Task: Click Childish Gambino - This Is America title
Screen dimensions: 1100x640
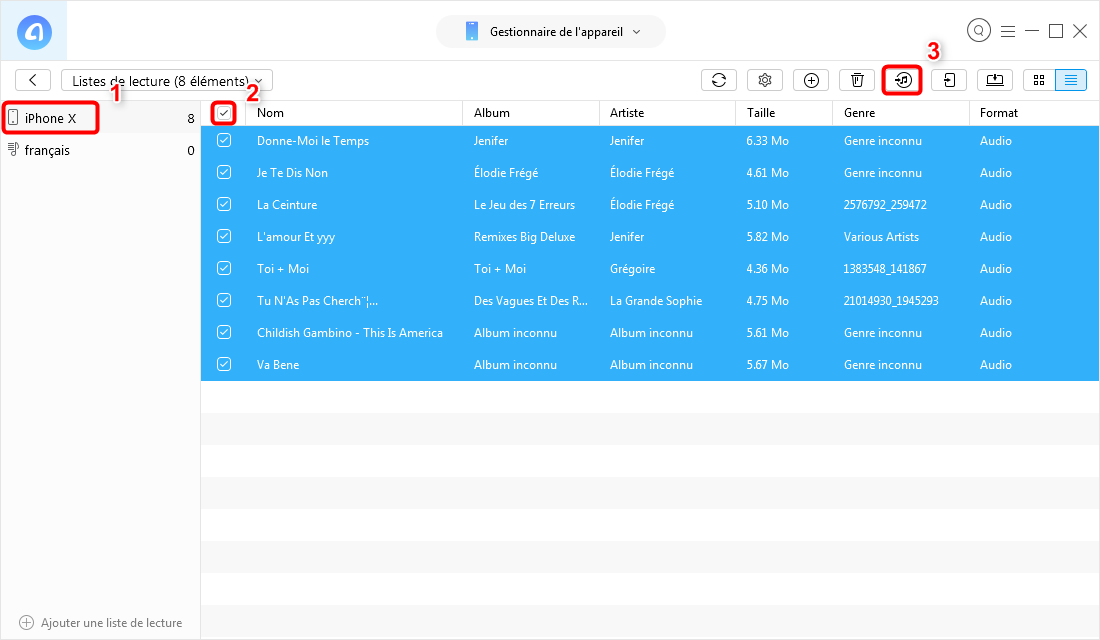Action: click(x=349, y=333)
